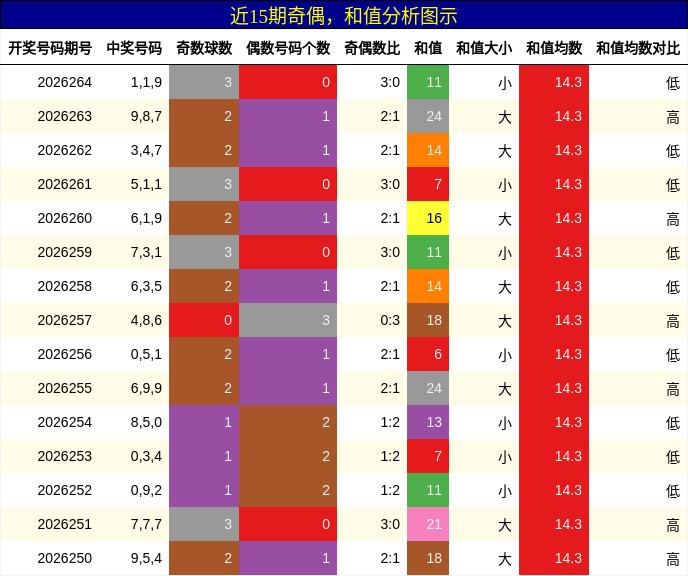
Task: Click 小 in row 2026256
Action: click(x=505, y=354)
